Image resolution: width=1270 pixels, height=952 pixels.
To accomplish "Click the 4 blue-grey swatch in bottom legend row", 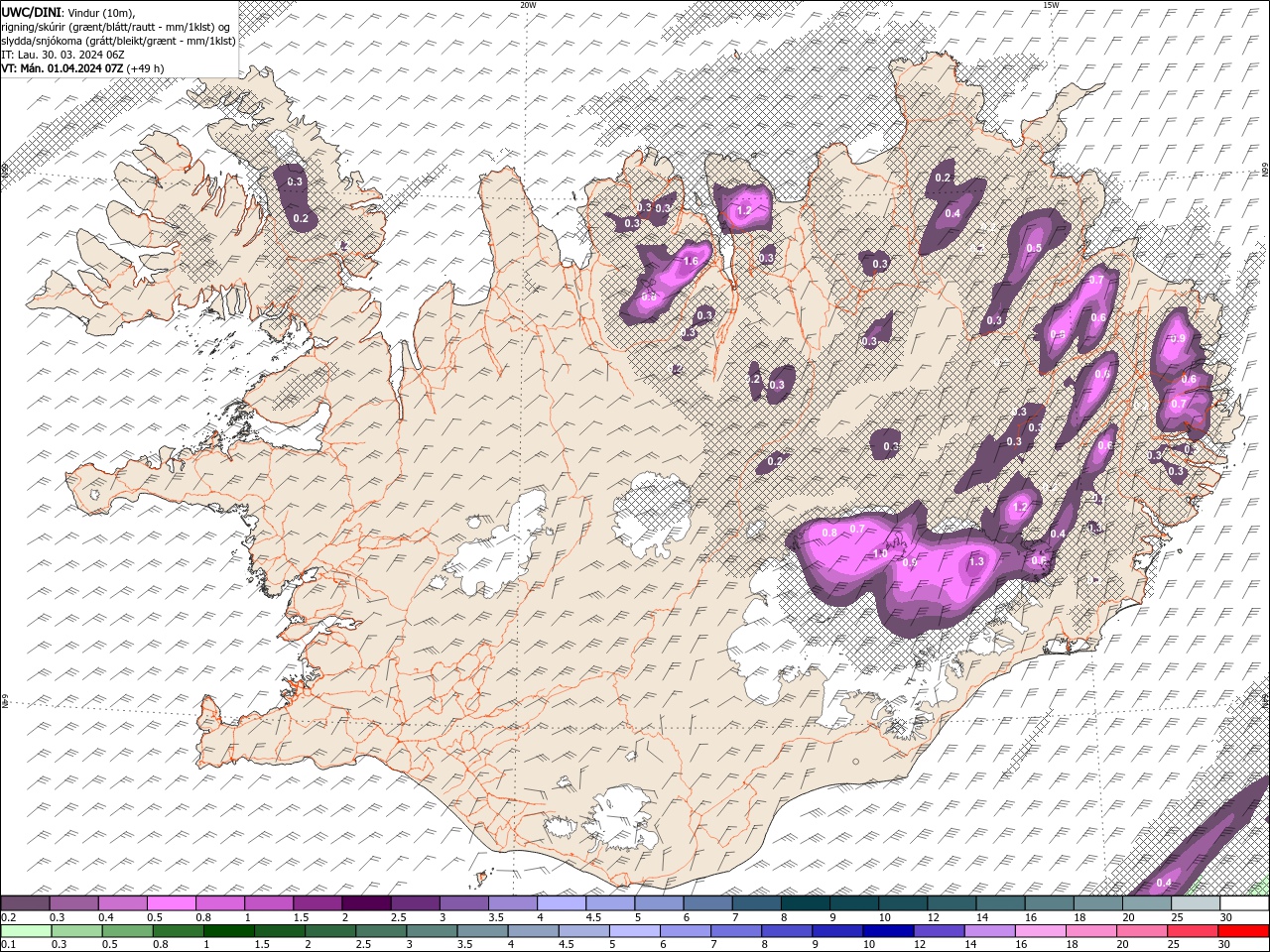I will coord(534,931).
